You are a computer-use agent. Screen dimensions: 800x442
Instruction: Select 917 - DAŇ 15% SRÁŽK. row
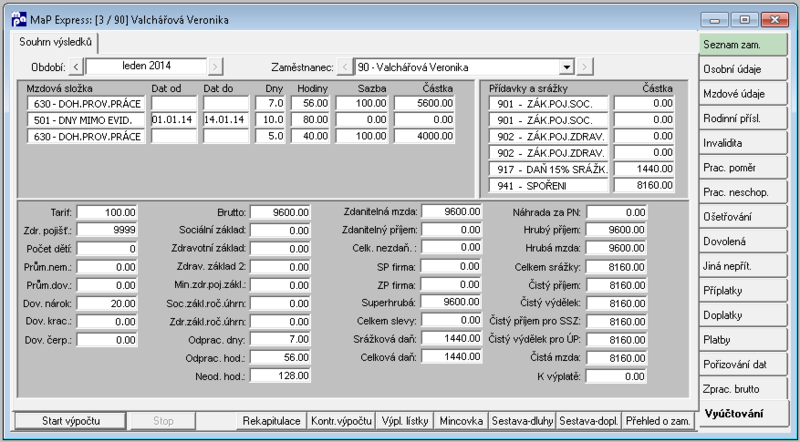click(x=581, y=168)
